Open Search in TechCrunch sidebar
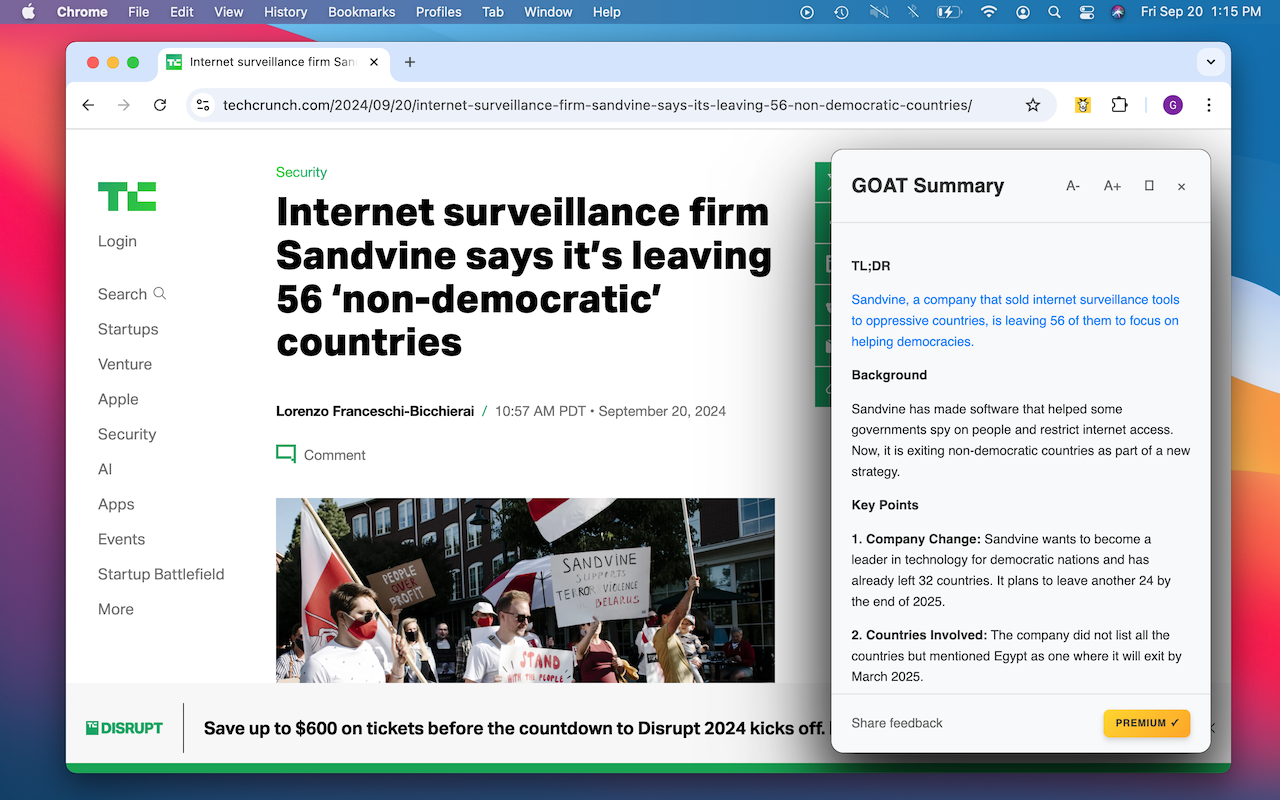The height and width of the screenshot is (800, 1280). pos(132,294)
